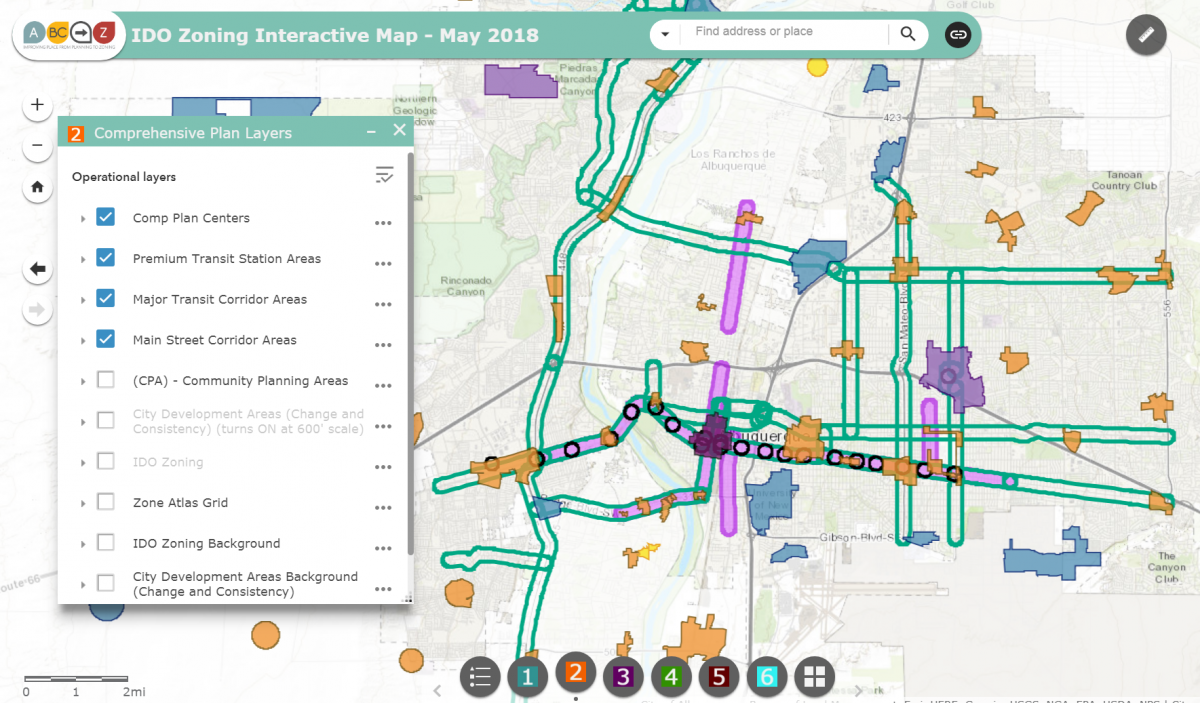Switch to widget number 3
The width and height of the screenshot is (1200, 703).
click(x=622, y=677)
